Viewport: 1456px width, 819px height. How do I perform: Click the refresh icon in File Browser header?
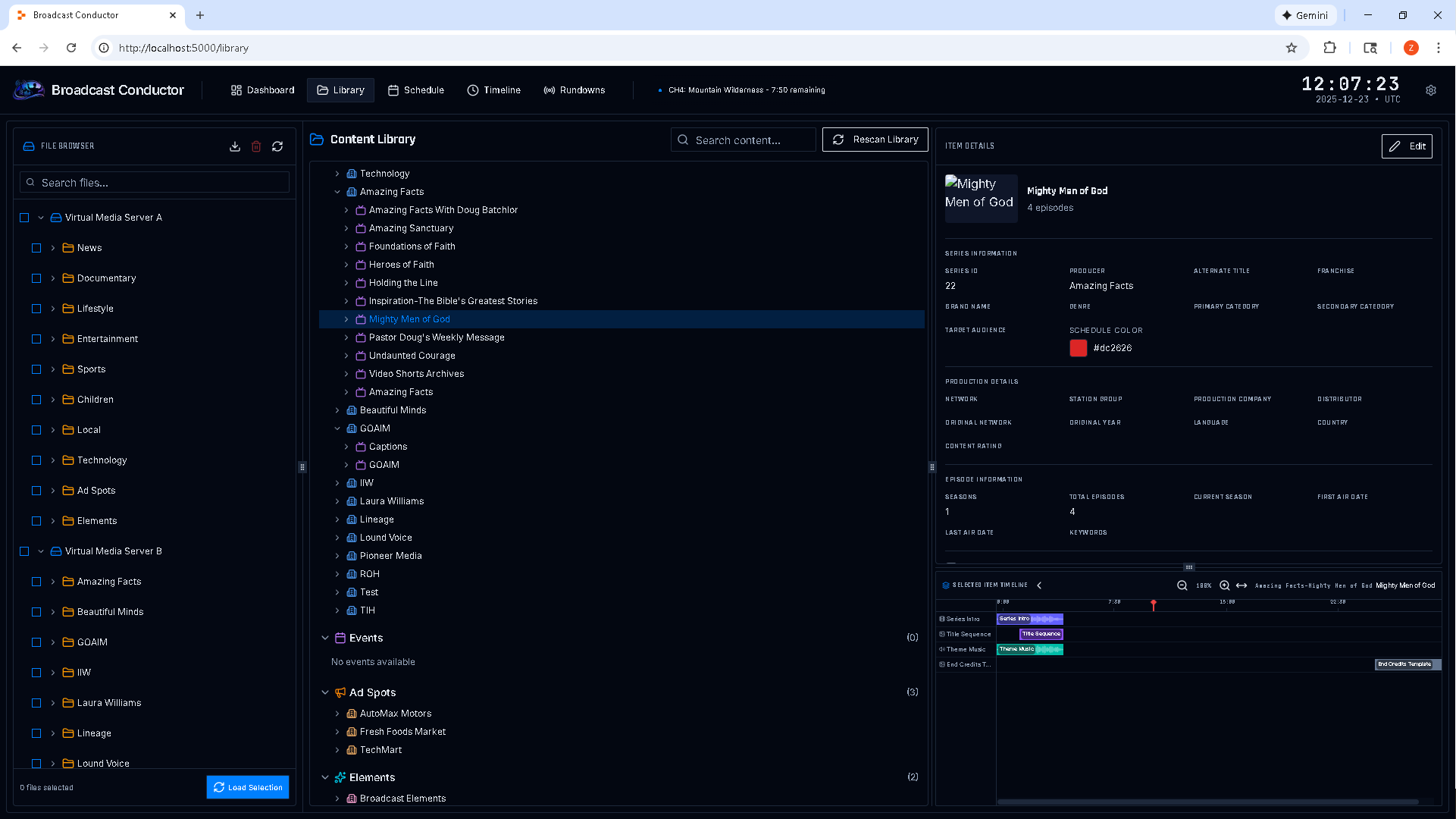click(277, 146)
